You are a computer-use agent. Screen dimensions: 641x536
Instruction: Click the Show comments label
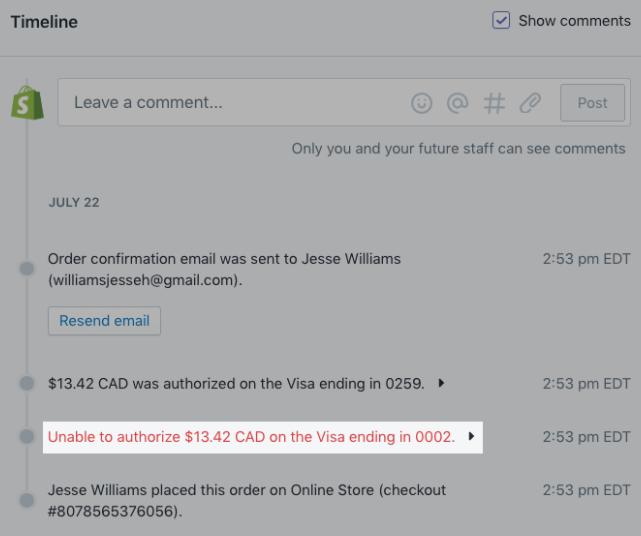click(574, 20)
